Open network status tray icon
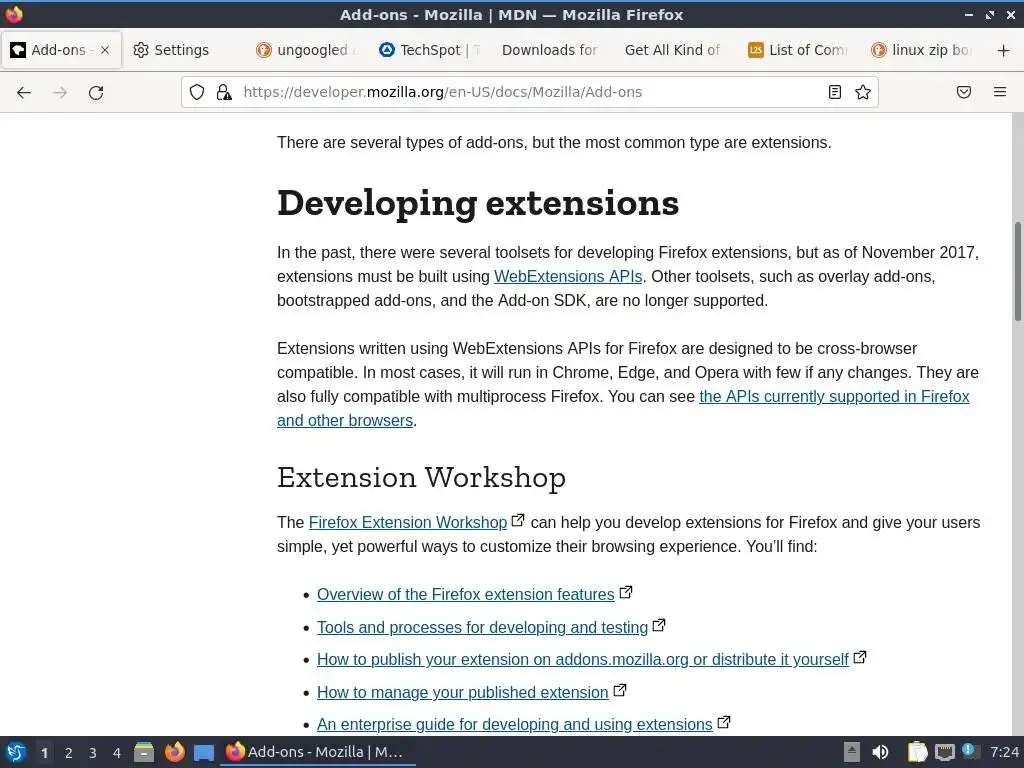Image resolution: width=1024 pixels, height=768 pixels. 944,752
